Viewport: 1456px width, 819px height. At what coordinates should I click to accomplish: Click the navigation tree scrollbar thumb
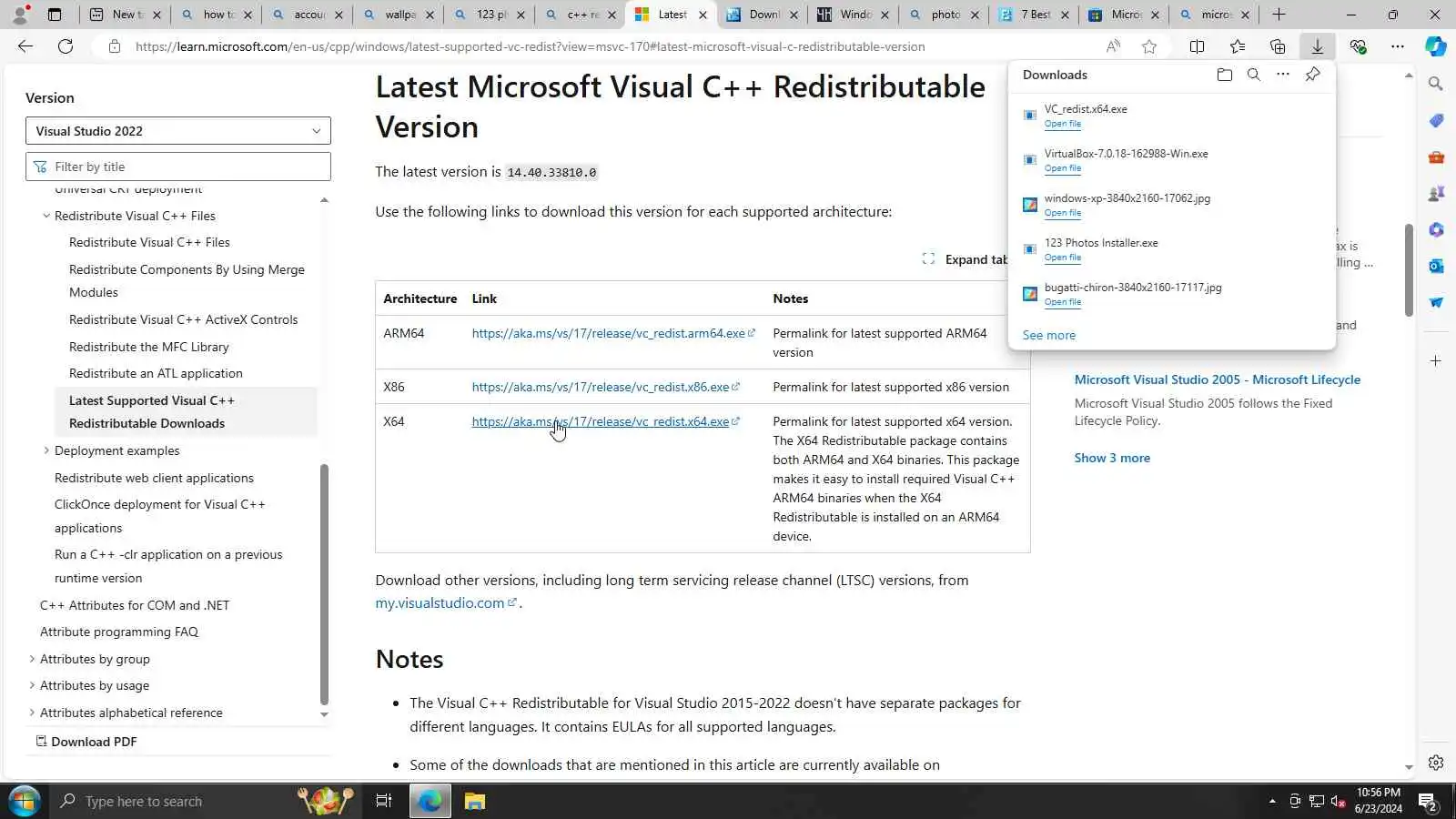point(324,584)
